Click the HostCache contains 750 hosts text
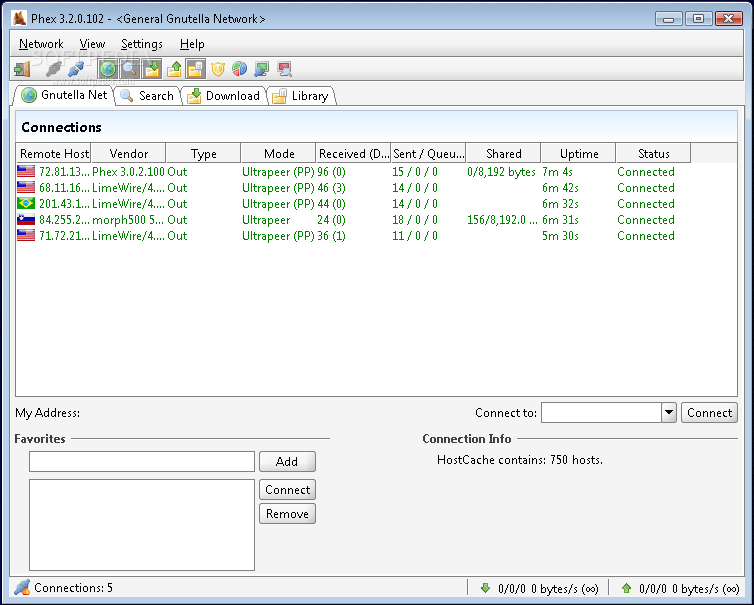This screenshot has height=605, width=754. tap(520, 460)
